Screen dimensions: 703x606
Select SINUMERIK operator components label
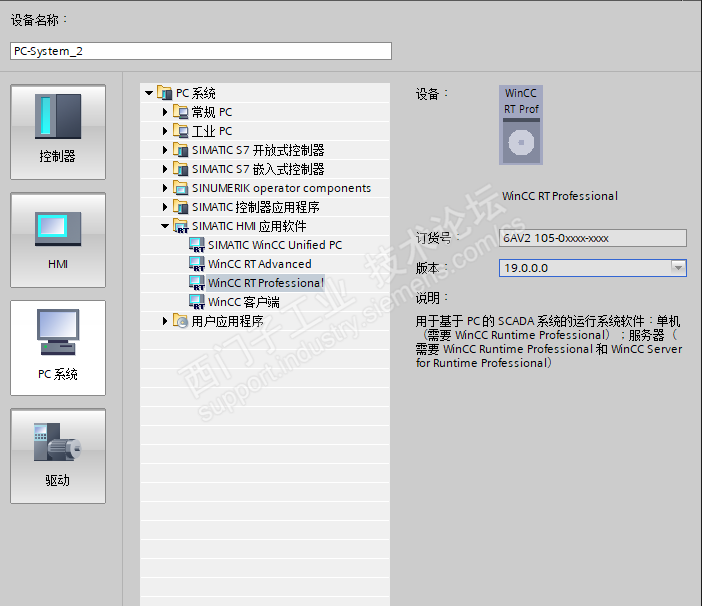click(282, 188)
